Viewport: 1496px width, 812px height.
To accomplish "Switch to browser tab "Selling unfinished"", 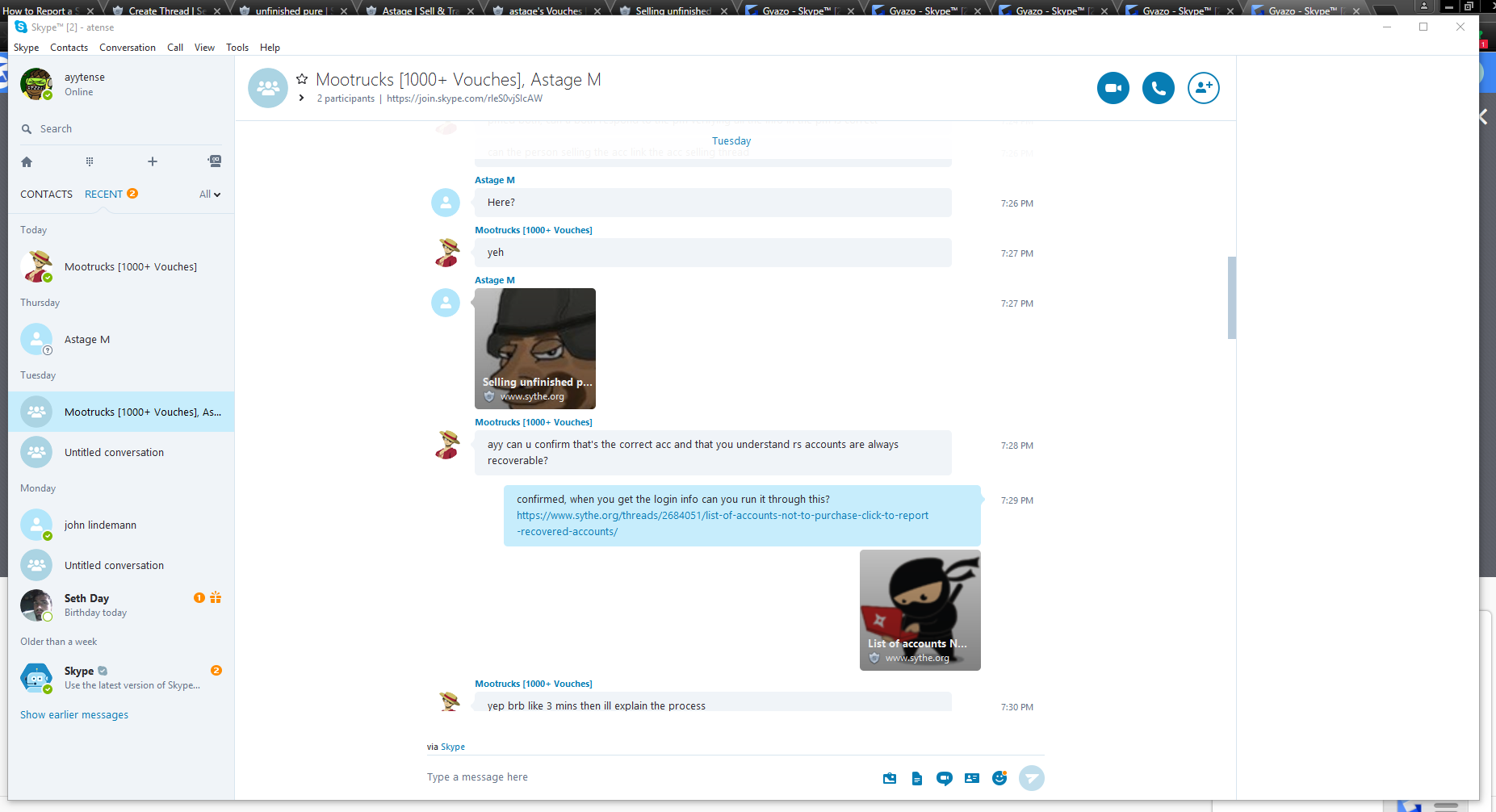I will pos(673,9).
